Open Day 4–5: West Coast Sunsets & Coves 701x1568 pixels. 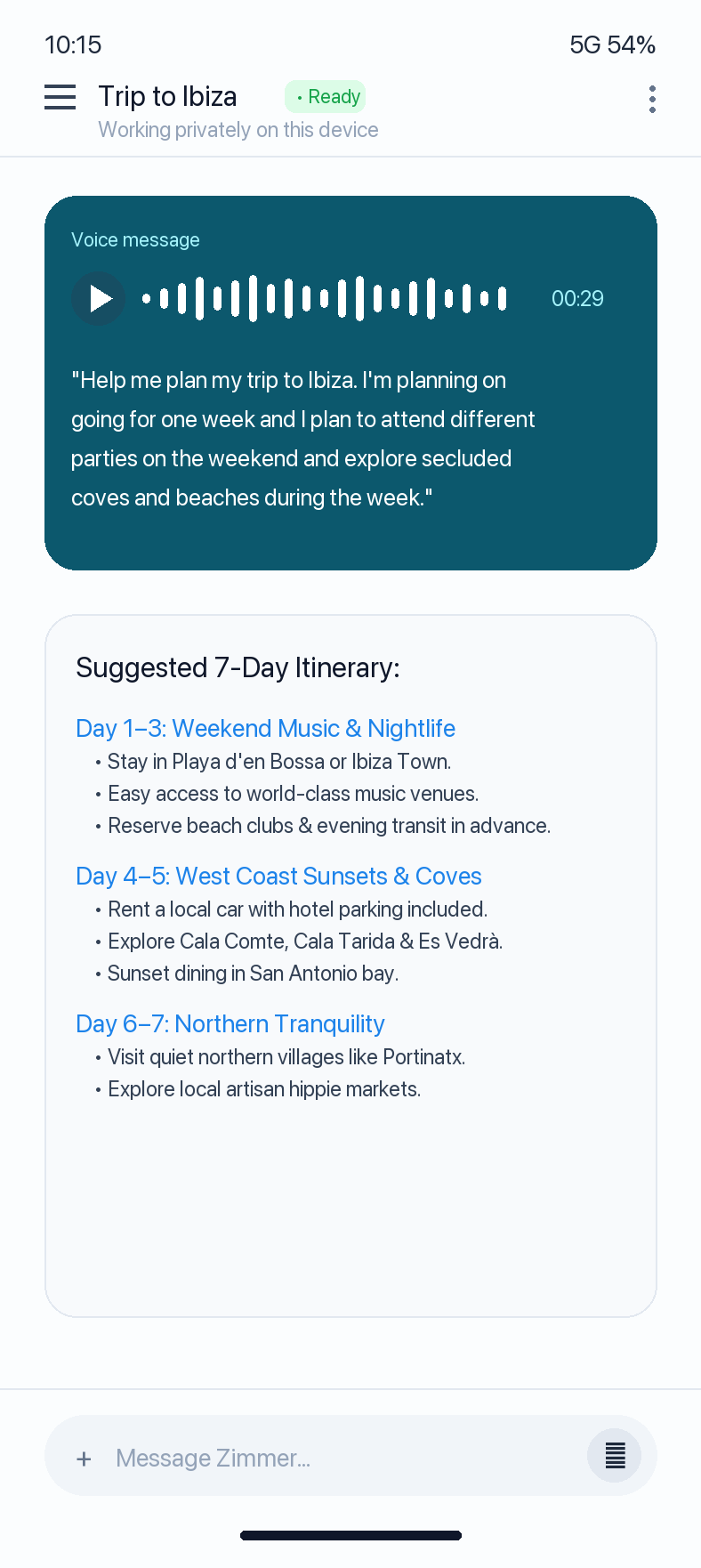[x=278, y=876]
